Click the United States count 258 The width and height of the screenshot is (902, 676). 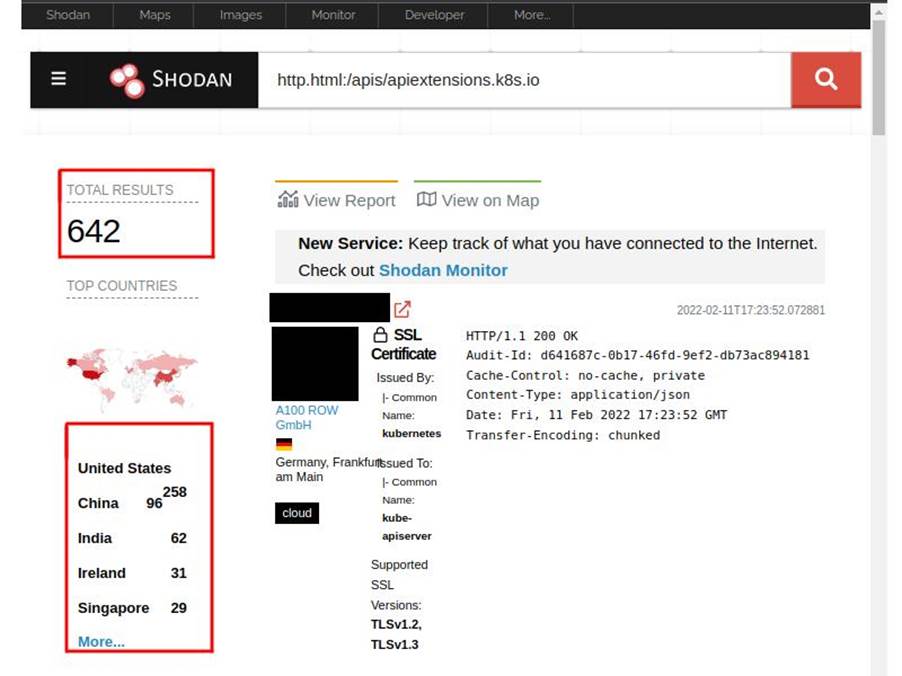(175, 492)
